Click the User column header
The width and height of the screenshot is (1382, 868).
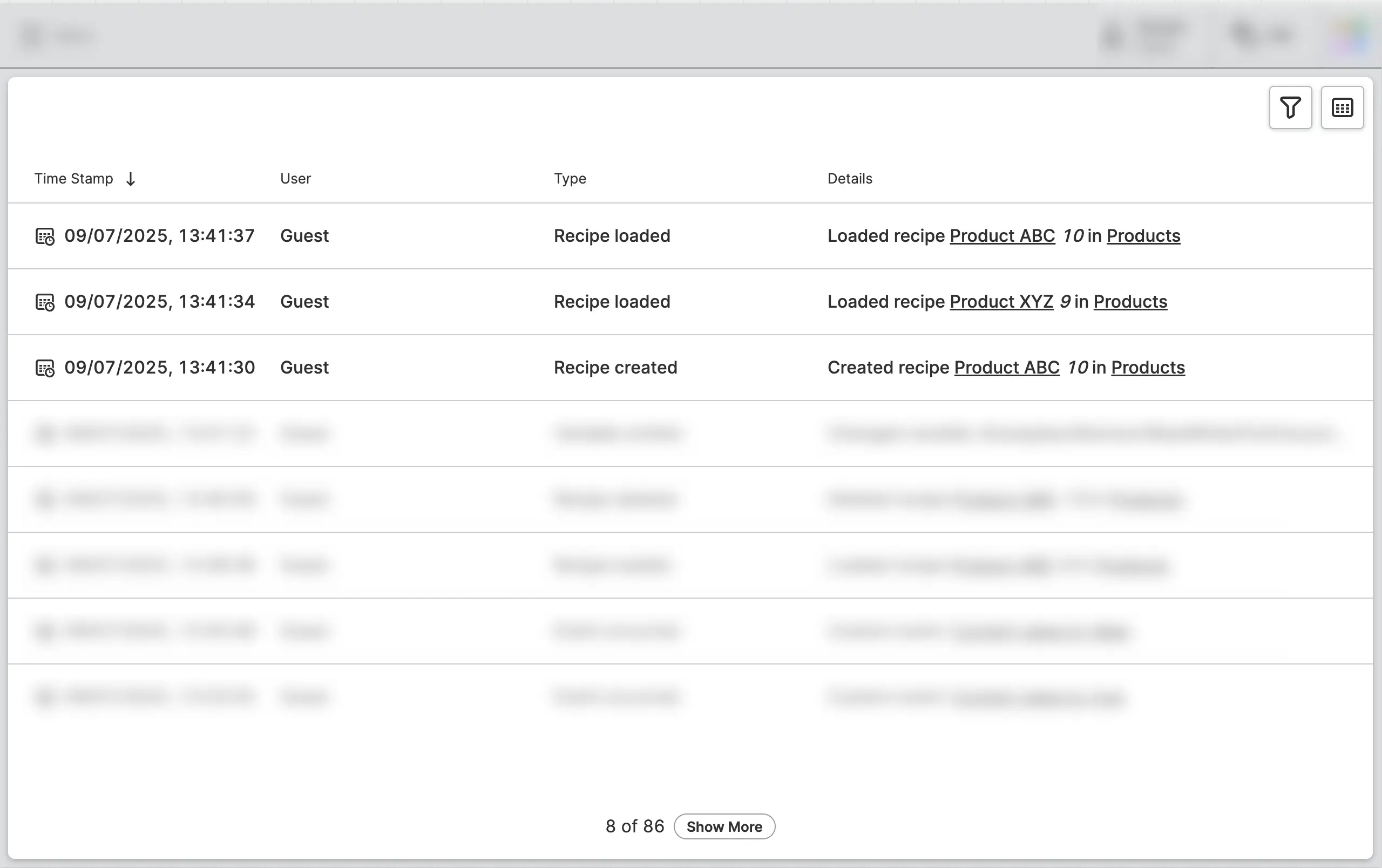(295, 179)
